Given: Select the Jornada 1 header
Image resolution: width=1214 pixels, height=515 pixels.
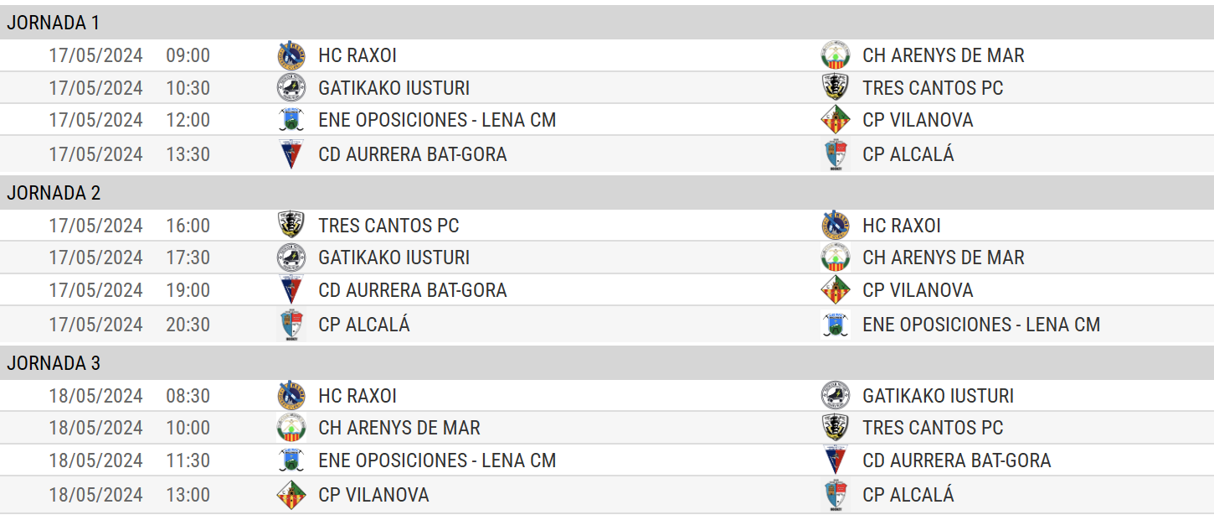Looking at the screenshot, I should pyautogui.click(x=607, y=22).
